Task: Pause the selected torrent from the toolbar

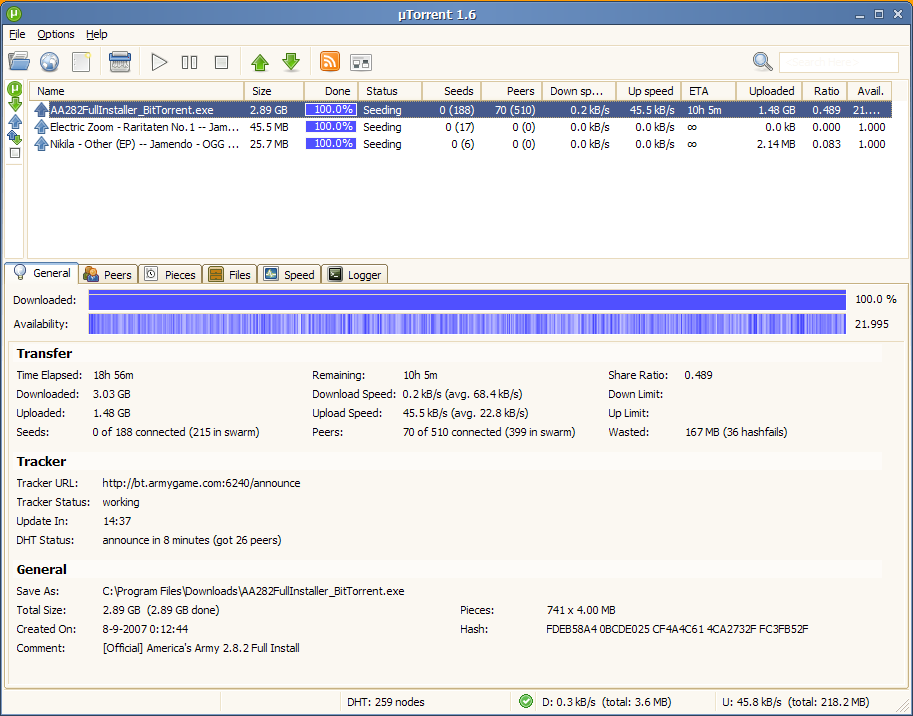Action: click(190, 62)
